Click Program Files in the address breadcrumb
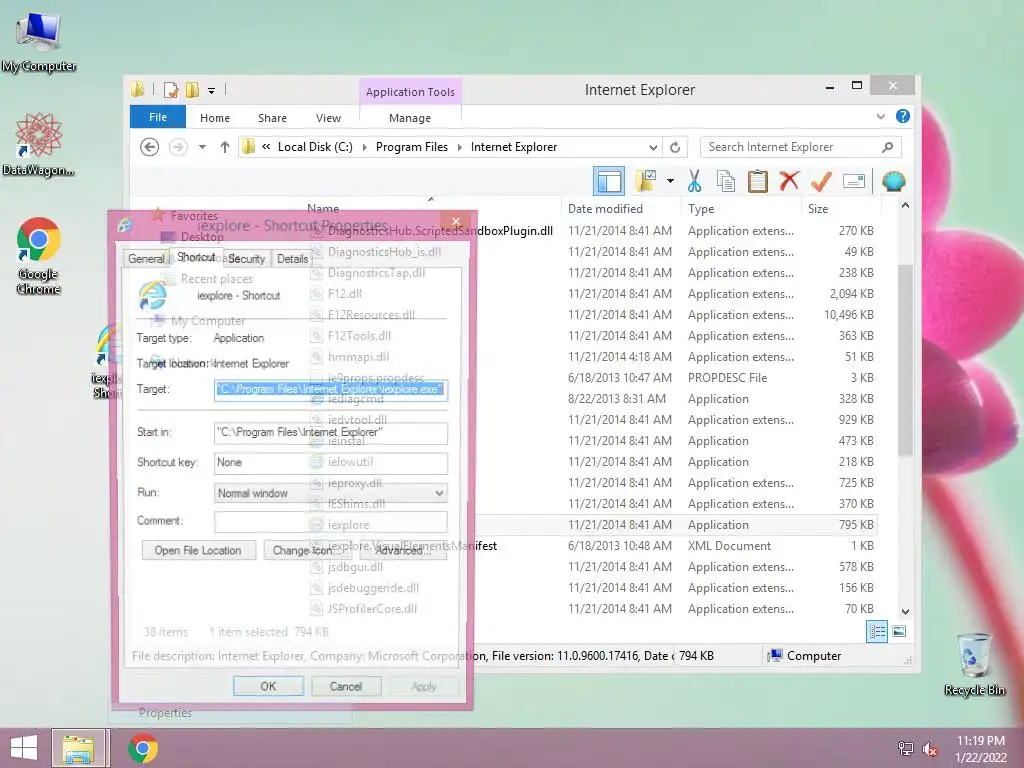 (411, 147)
